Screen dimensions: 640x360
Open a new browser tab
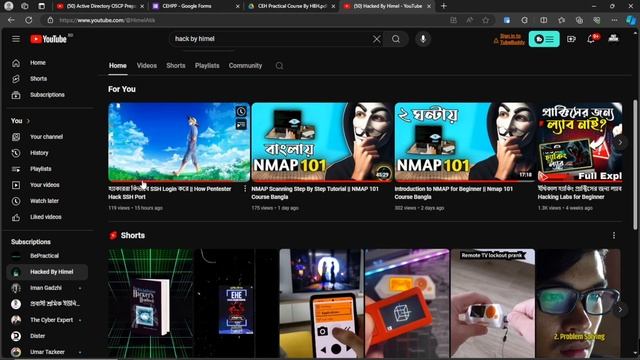click(x=444, y=6)
